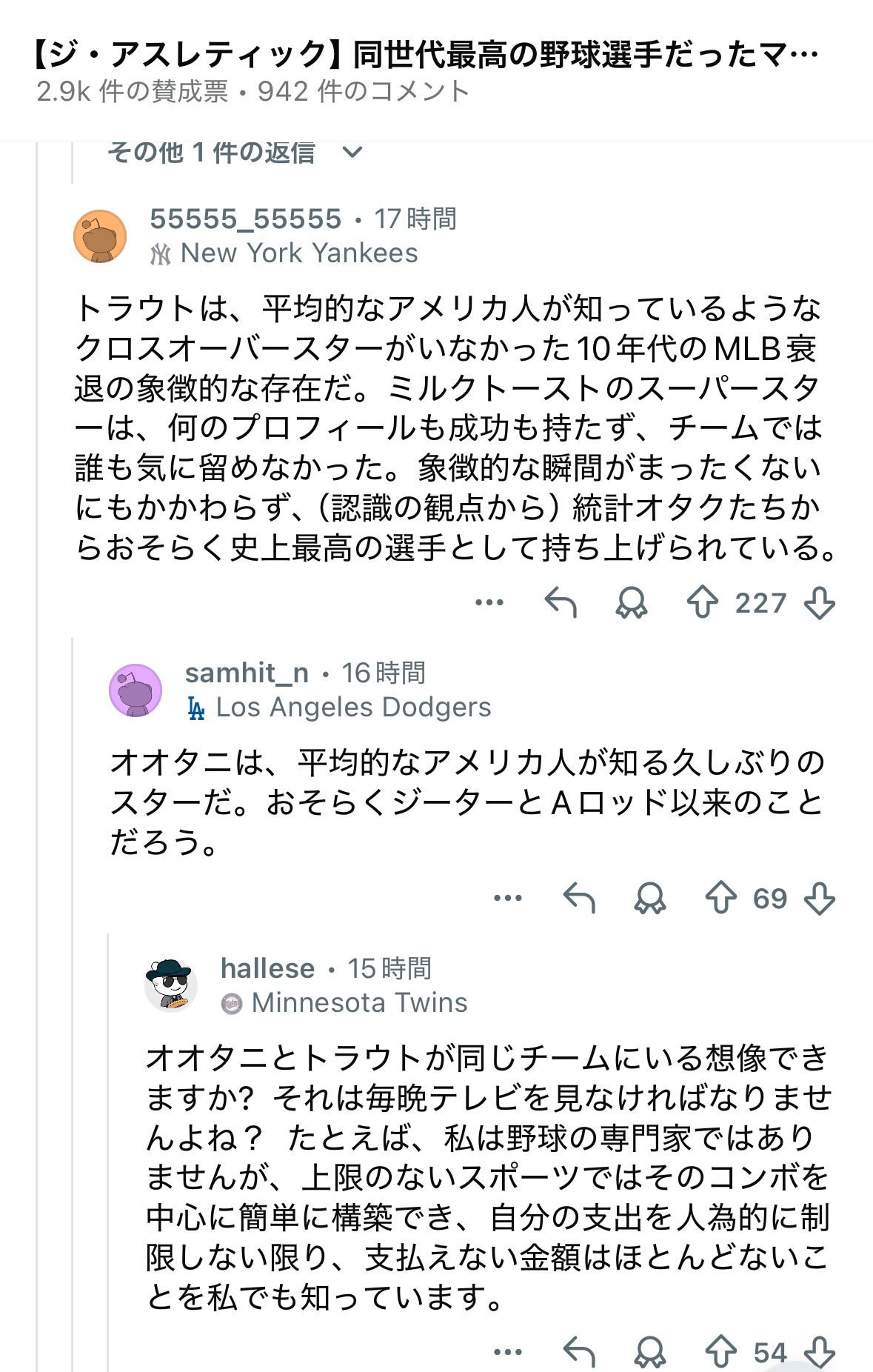The image size is (873, 1372).
Task: Reply to the samhit_n comment
Action: tap(579, 899)
